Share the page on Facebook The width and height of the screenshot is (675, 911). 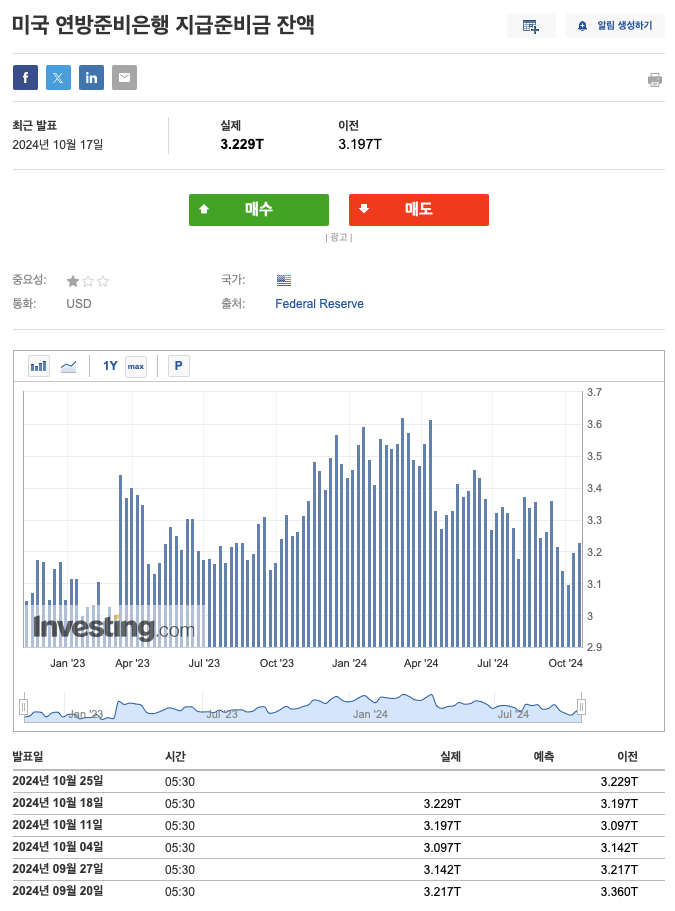[25, 78]
